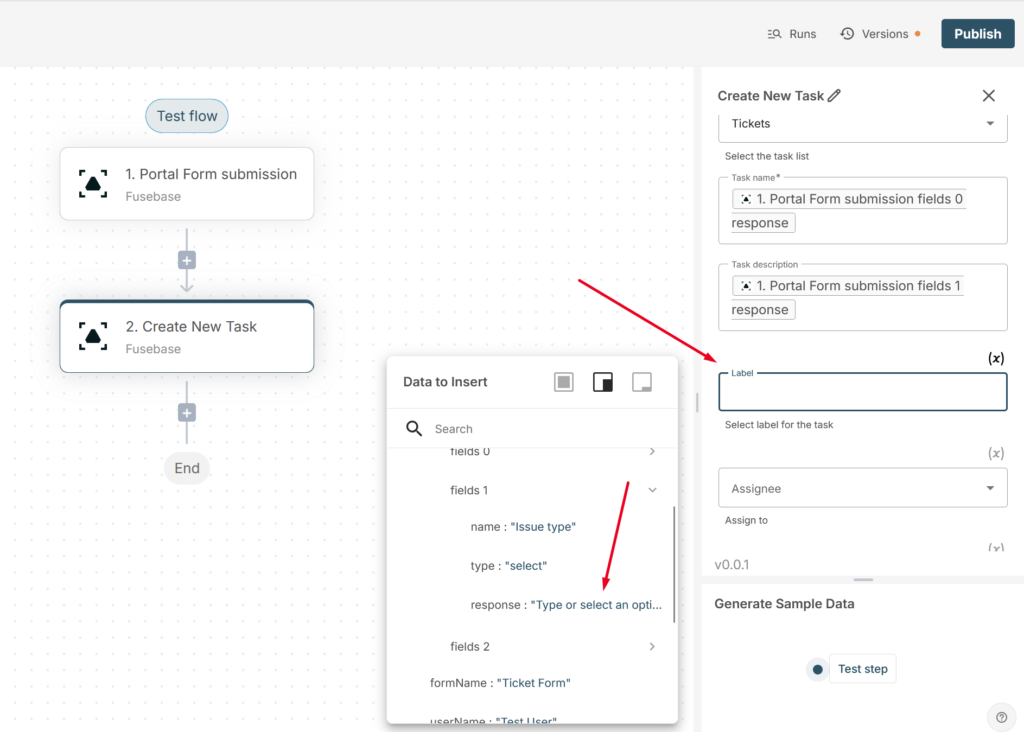Click Fusebase icon on Portal Form step
This screenshot has height=732, width=1024.
point(93,183)
